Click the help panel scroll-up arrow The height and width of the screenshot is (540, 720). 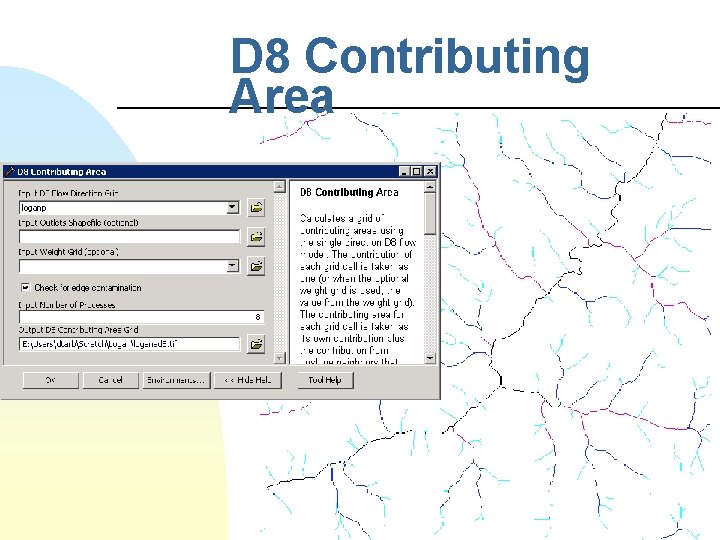(430, 187)
